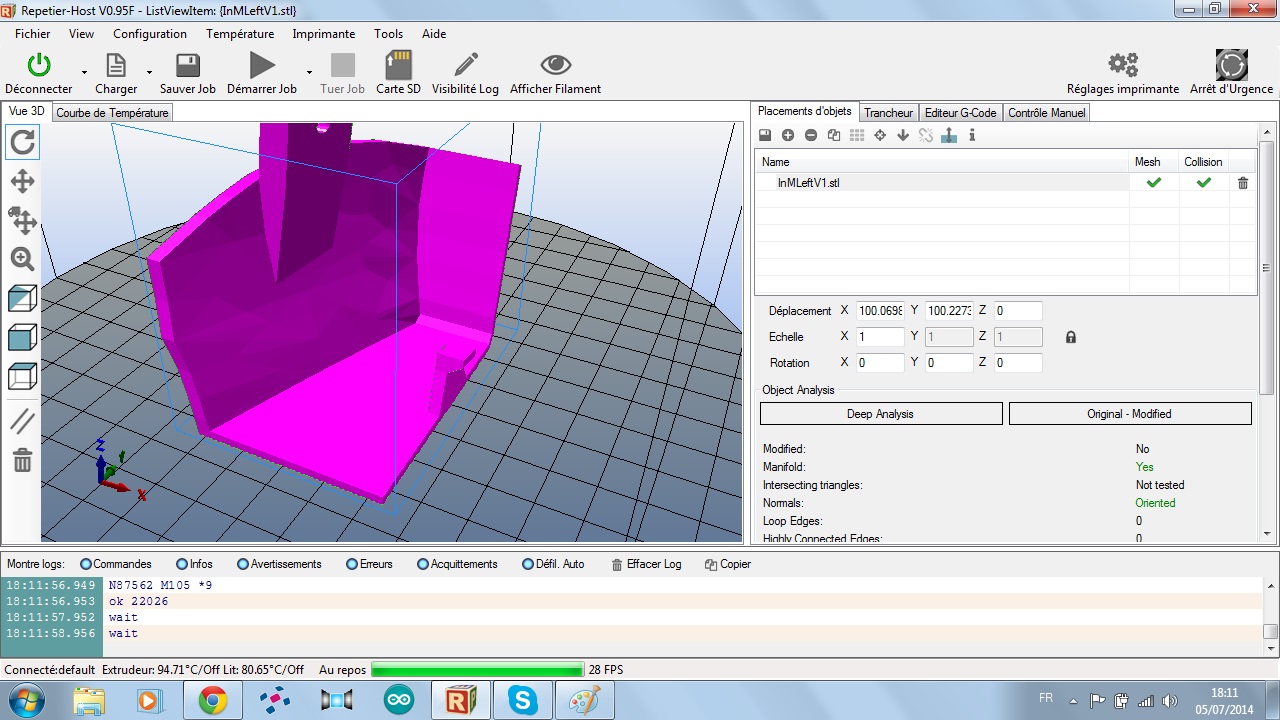This screenshot has height=720, width=1280.
Task: Select the move view tool
Action: (22, 181)
